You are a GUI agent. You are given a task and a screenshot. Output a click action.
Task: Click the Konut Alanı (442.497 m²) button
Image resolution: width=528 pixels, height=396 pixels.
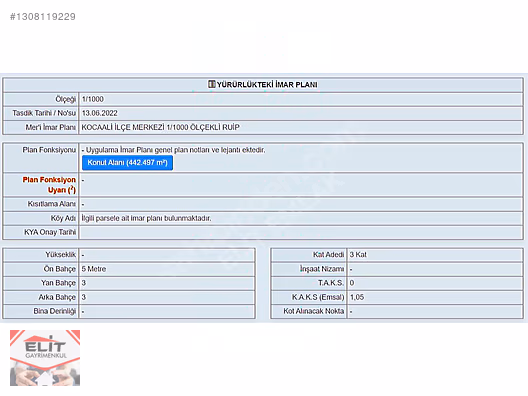point(127,163)
